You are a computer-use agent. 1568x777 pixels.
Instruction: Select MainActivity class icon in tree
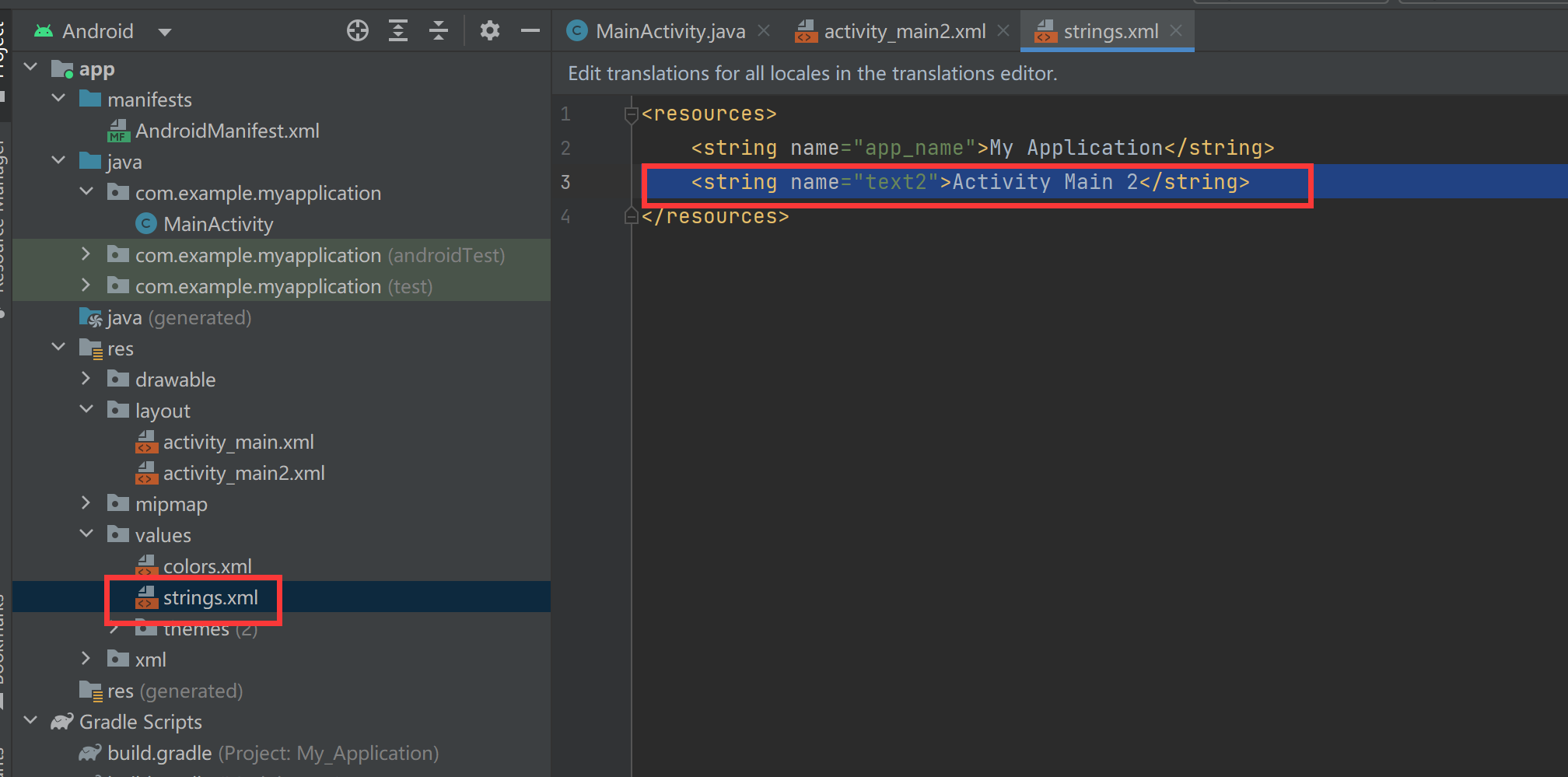click(x=145, y=224)
